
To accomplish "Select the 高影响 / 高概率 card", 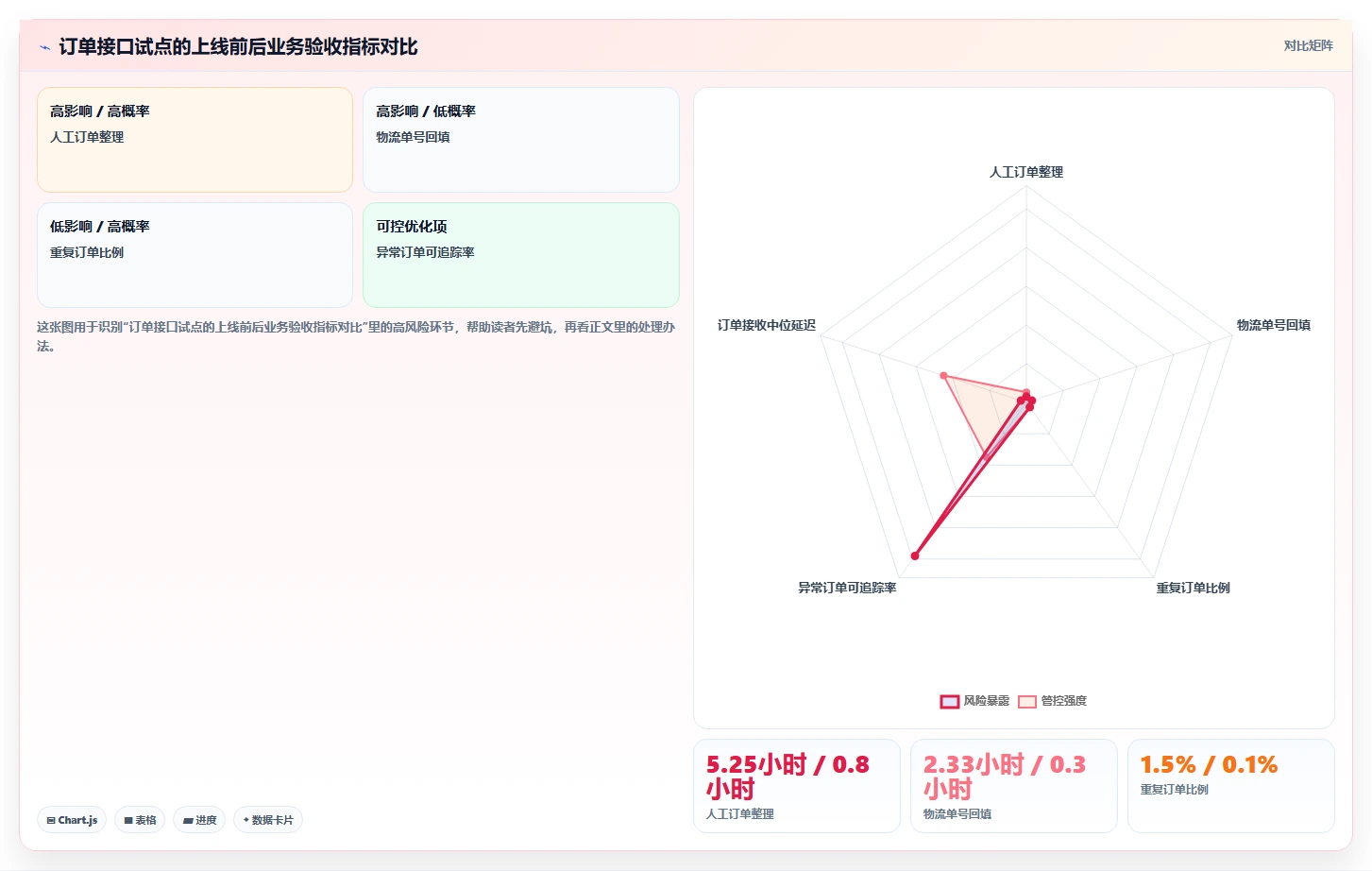I will click(x=195, y=140).
